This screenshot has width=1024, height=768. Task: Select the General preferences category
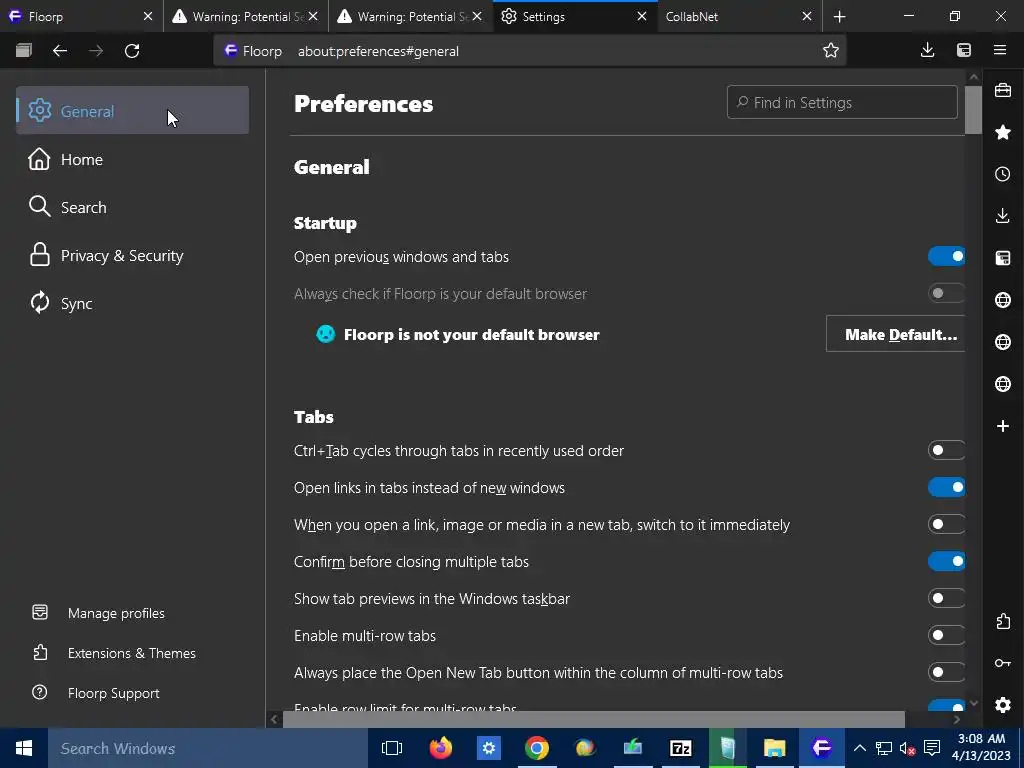click(x=132, y=110)
